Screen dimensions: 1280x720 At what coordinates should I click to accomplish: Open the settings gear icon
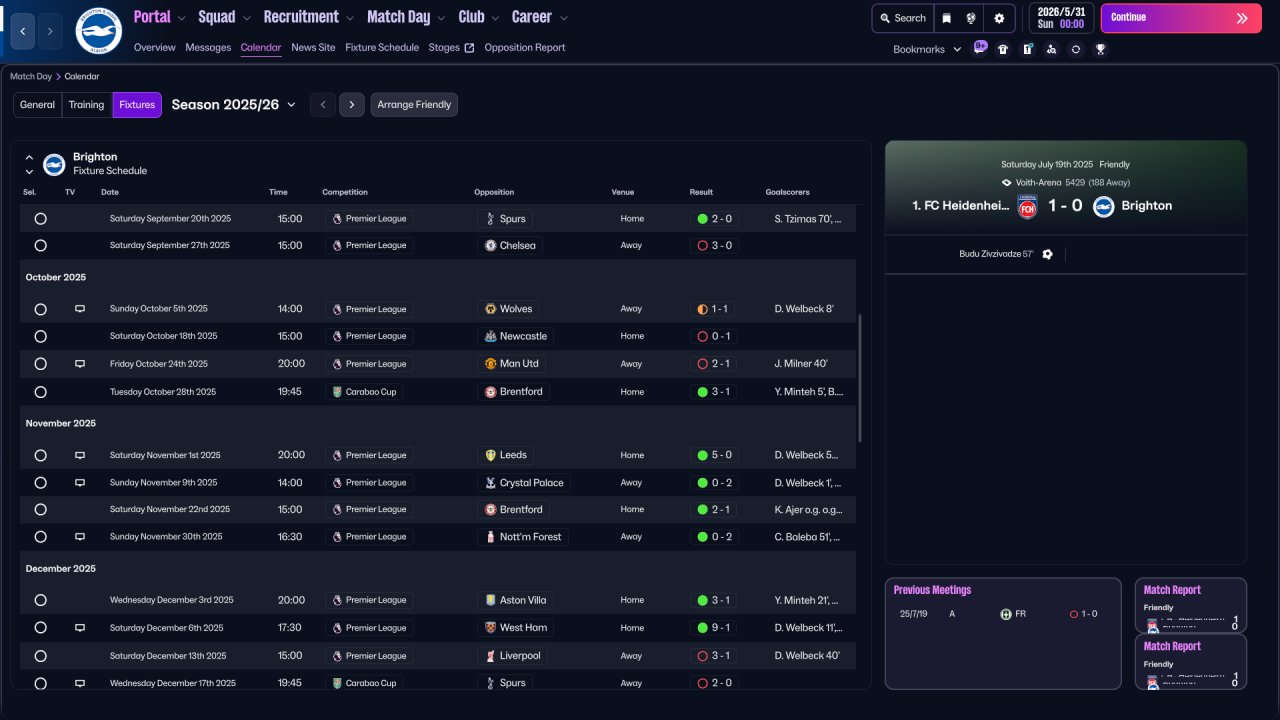coord(999,18)
